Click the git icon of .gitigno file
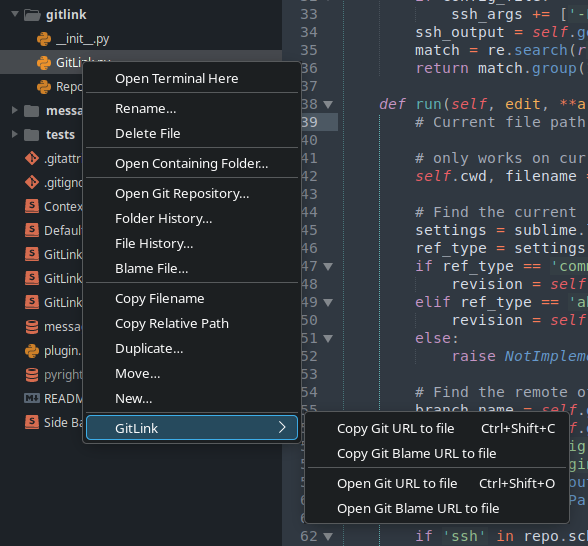This screenshot has height=546, width=588. (x=32, y=182)
